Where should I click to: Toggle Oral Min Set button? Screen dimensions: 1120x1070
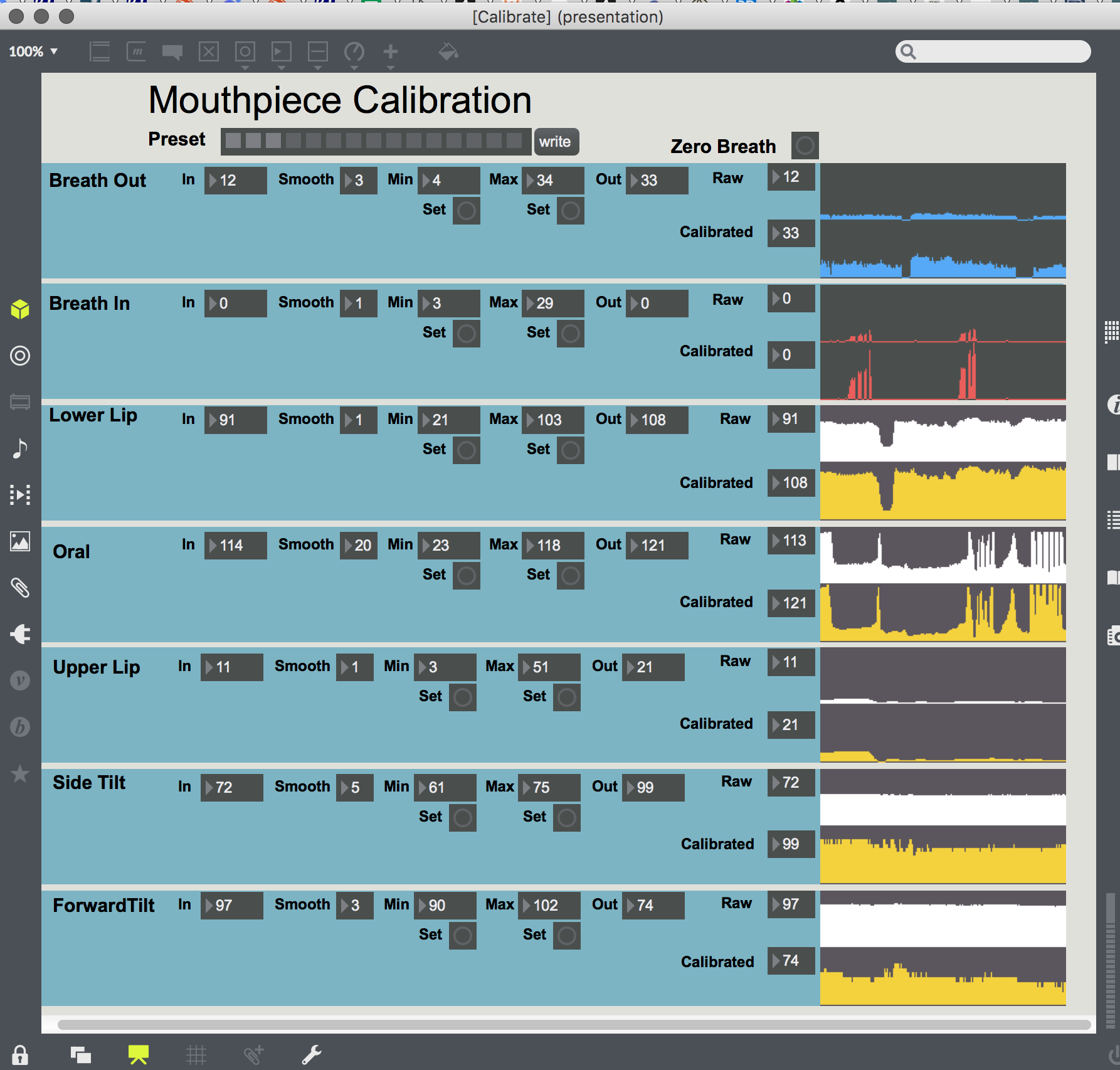[x=466, y=576]
